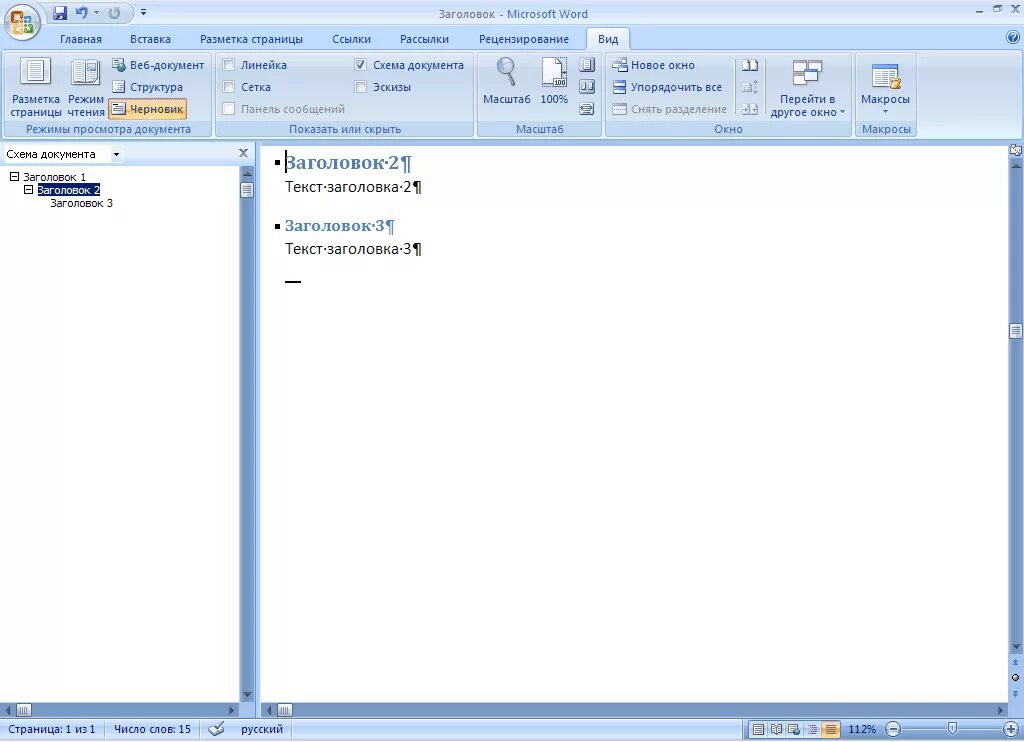Click Снять разделение

click(669, 109)
